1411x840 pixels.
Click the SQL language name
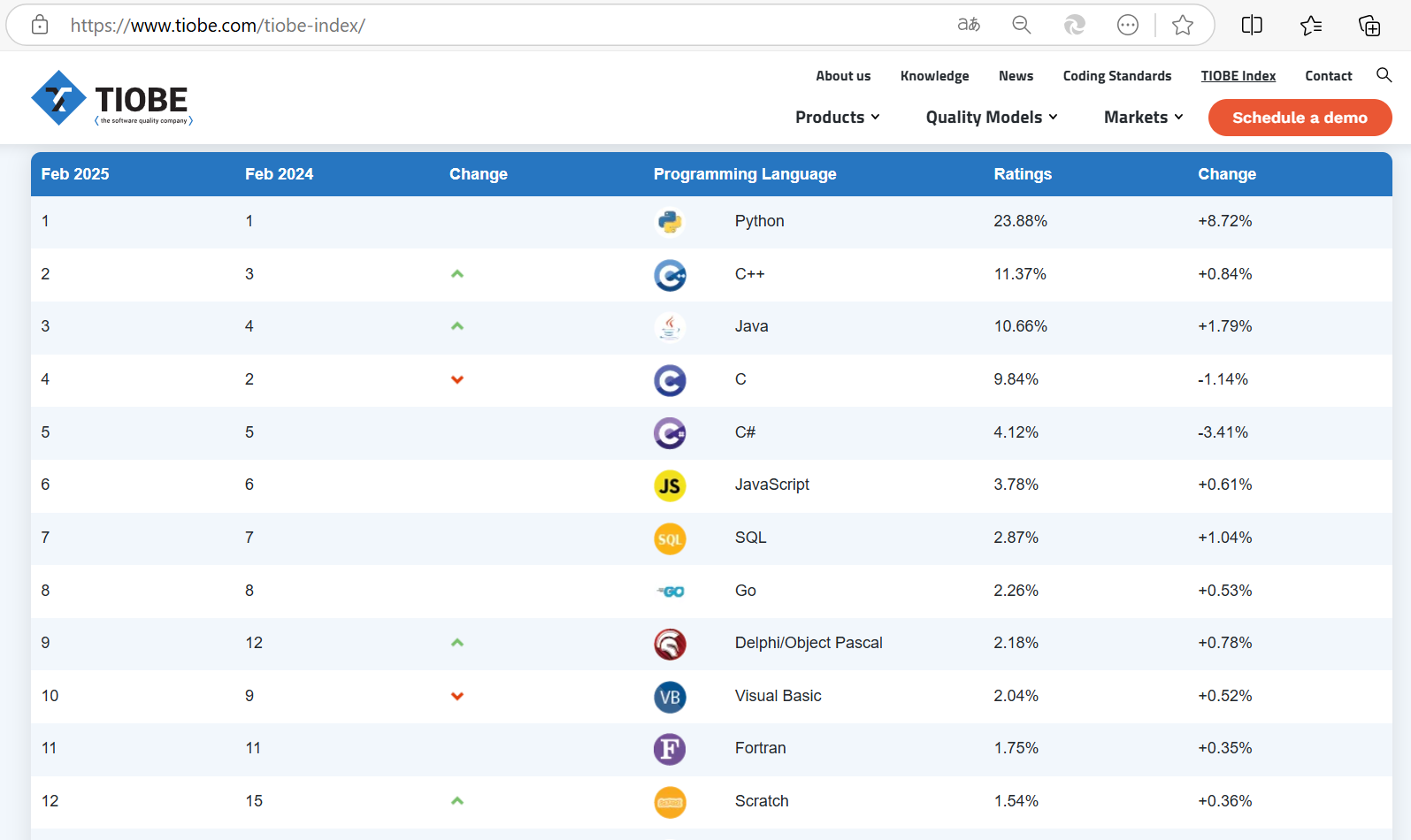point(750,538)
